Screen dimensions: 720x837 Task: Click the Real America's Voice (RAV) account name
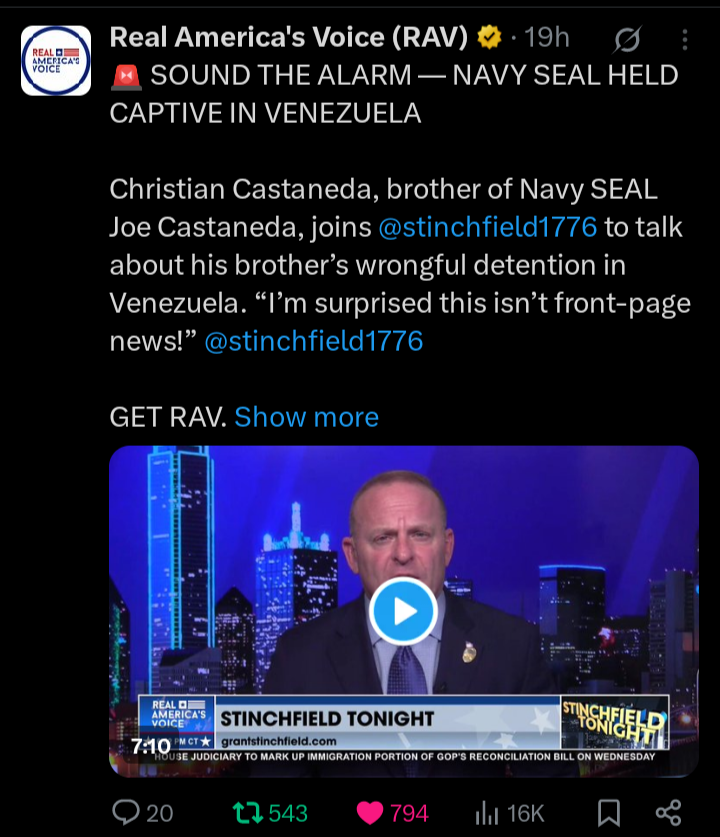click(x=289, y=37)
